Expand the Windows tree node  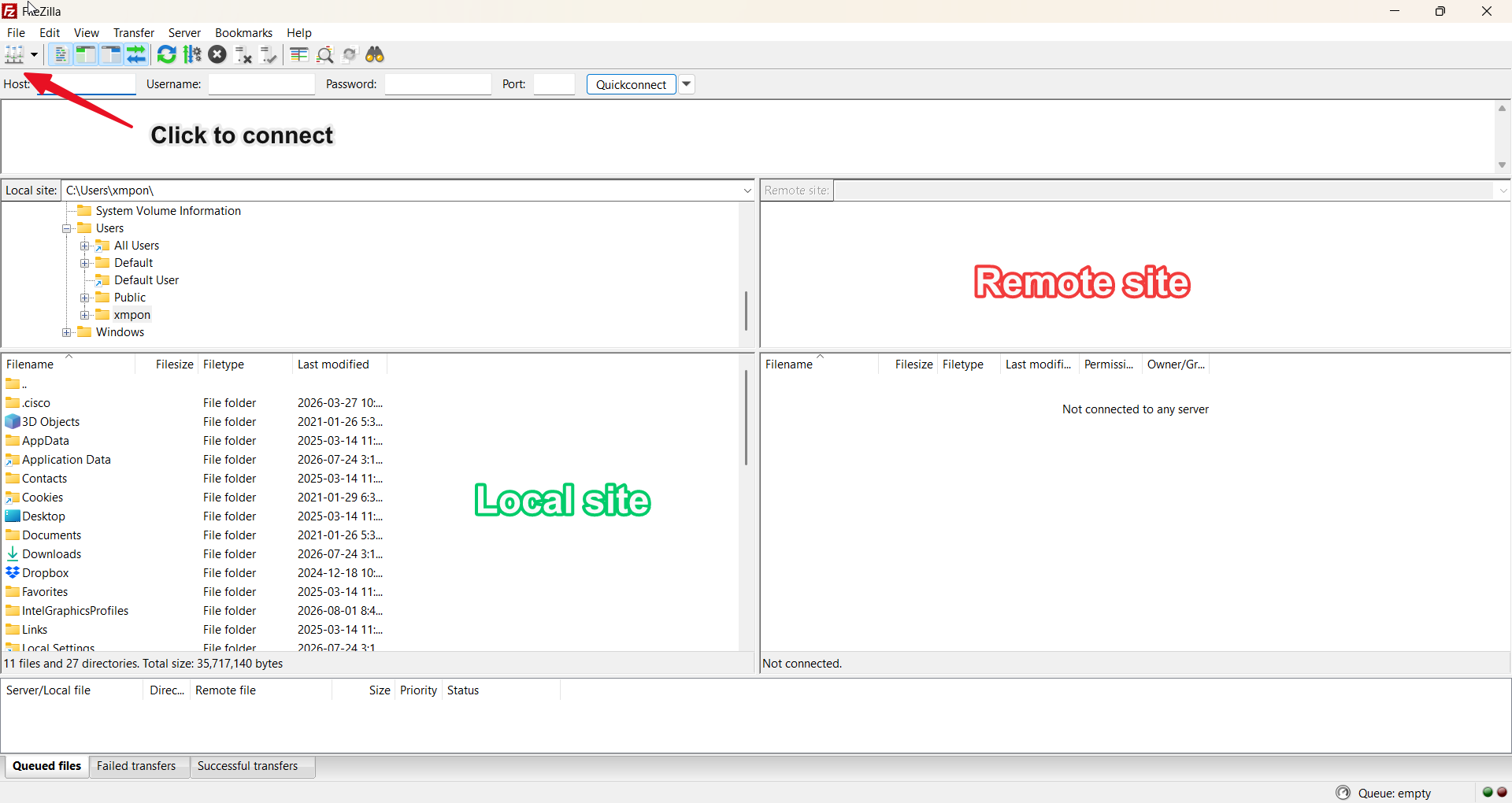[x=67, y=332]
